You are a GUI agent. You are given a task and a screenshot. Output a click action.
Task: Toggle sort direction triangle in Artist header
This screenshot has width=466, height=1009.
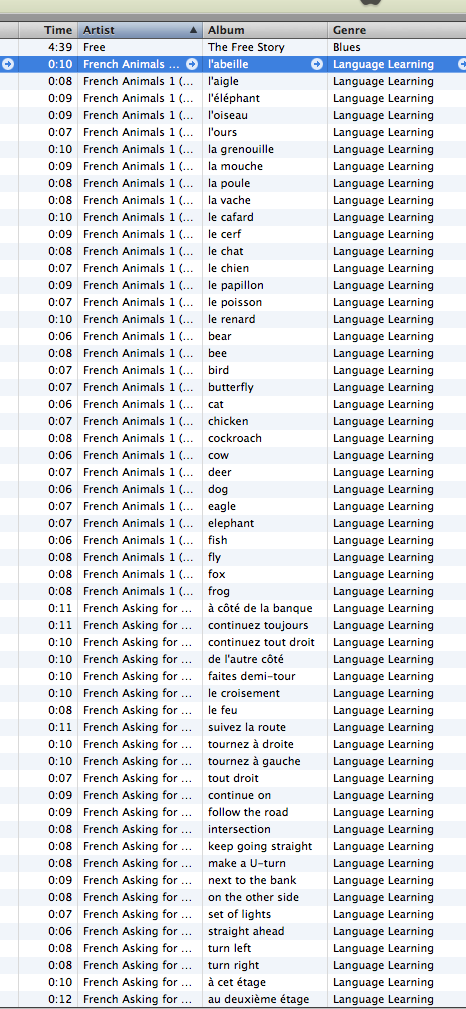[194, 30]
